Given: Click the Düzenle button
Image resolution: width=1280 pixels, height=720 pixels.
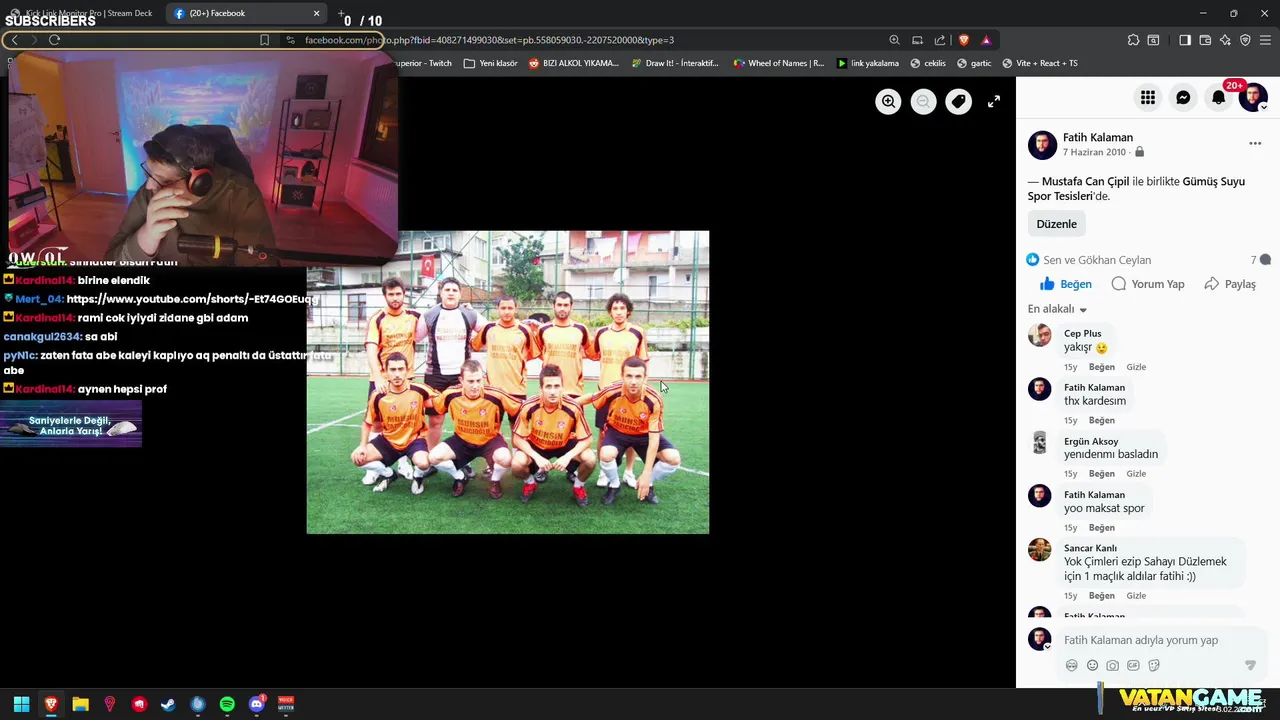Looking at the screenshot, I should [1056, 224].
